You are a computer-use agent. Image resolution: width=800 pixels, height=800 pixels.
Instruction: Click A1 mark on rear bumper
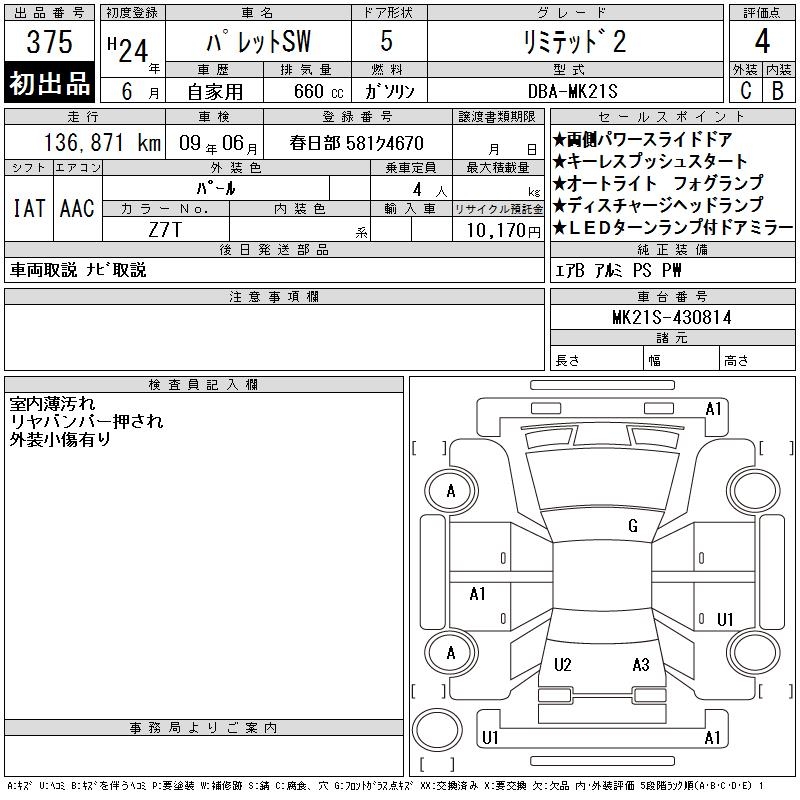712,738
